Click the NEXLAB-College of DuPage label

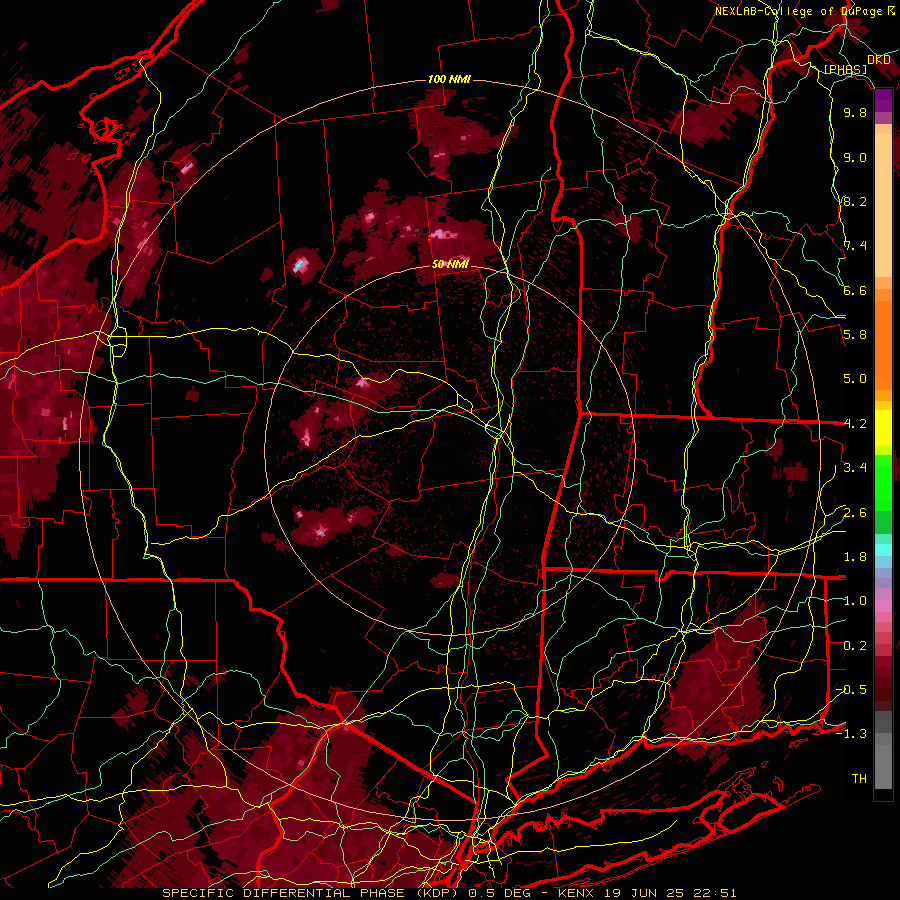[x=804, y=11]
